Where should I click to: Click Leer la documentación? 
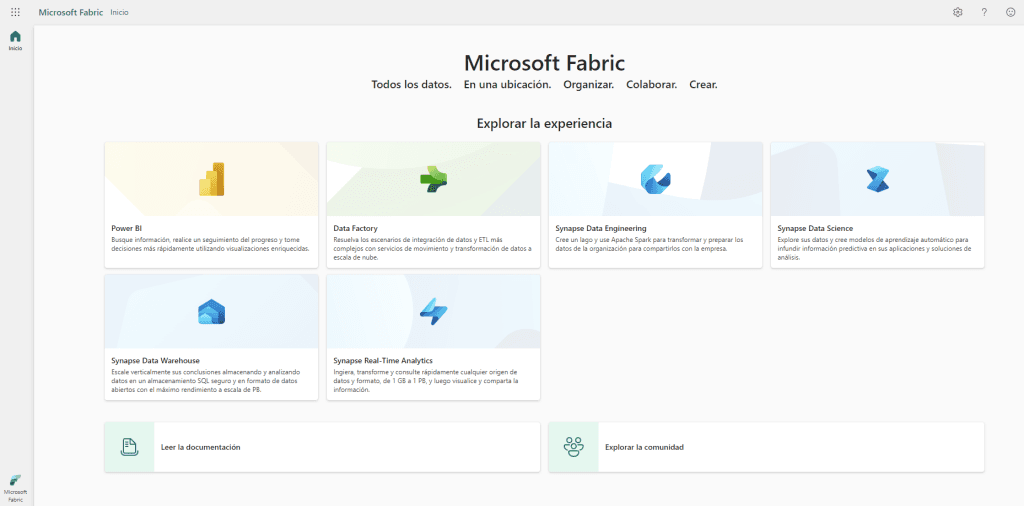(200, 447)
